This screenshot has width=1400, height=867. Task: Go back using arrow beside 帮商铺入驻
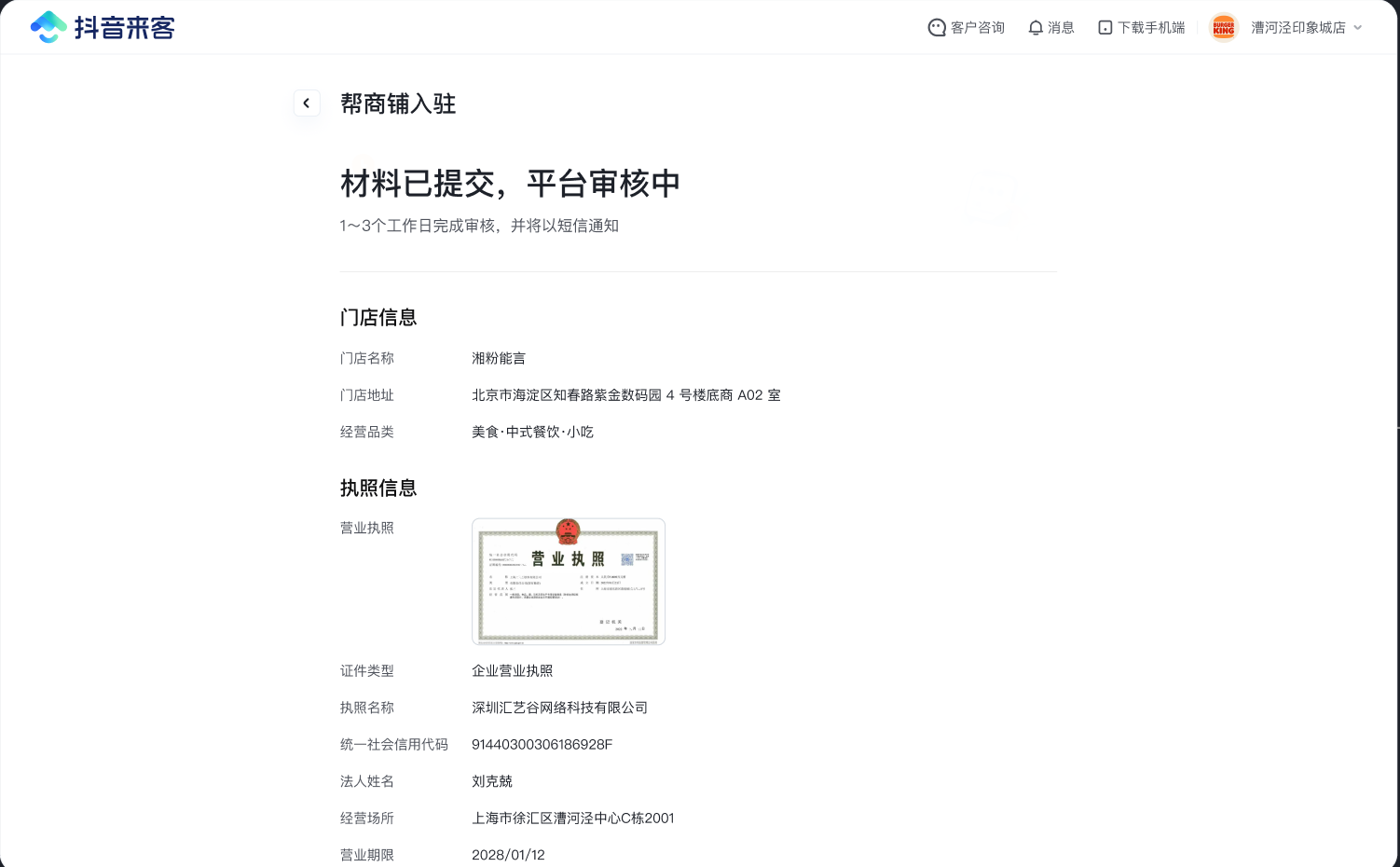tap(307, 103)
